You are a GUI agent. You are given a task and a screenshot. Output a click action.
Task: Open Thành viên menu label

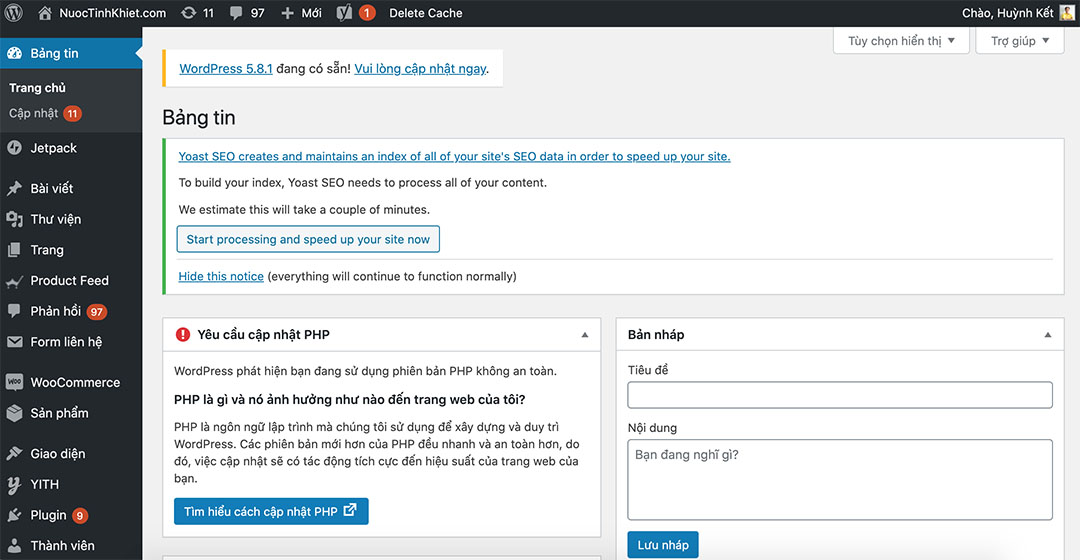63,546
